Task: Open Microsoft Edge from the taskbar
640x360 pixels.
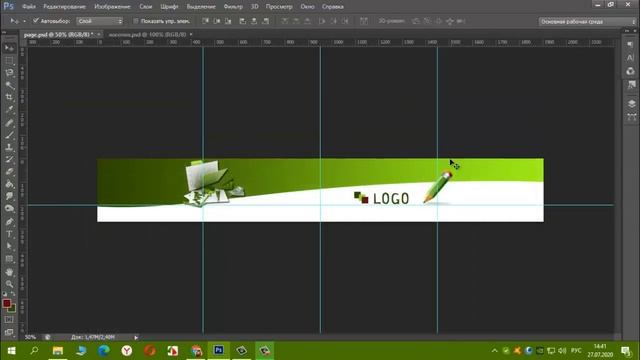Action: [x=104, y=351]
